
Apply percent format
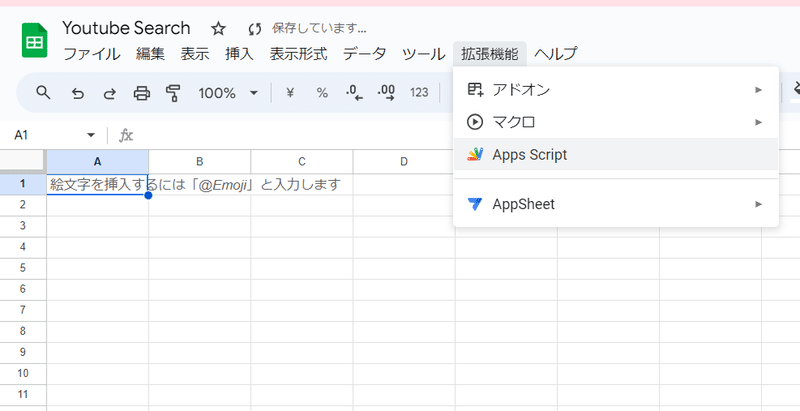(x=322, y=93)
